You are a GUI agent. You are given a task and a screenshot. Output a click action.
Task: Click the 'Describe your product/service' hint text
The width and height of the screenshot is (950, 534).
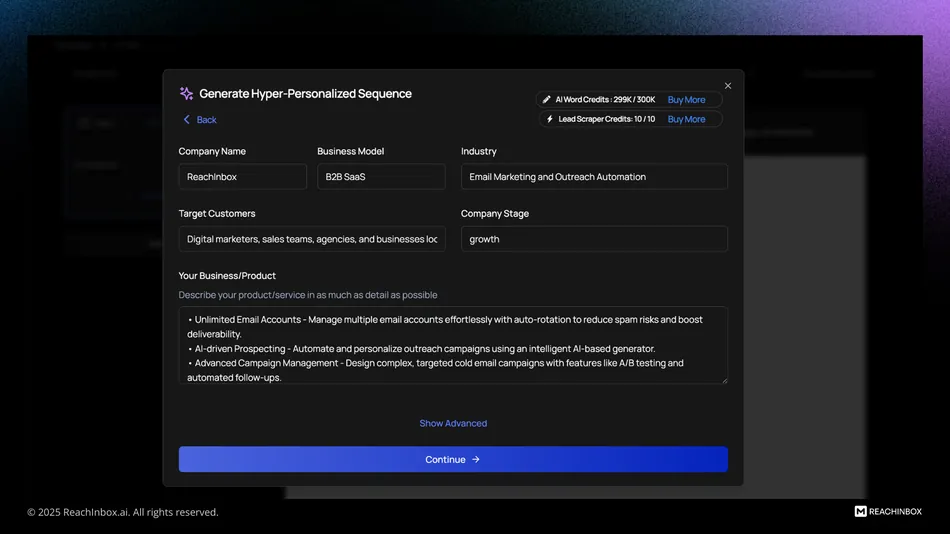click(307, 295)
